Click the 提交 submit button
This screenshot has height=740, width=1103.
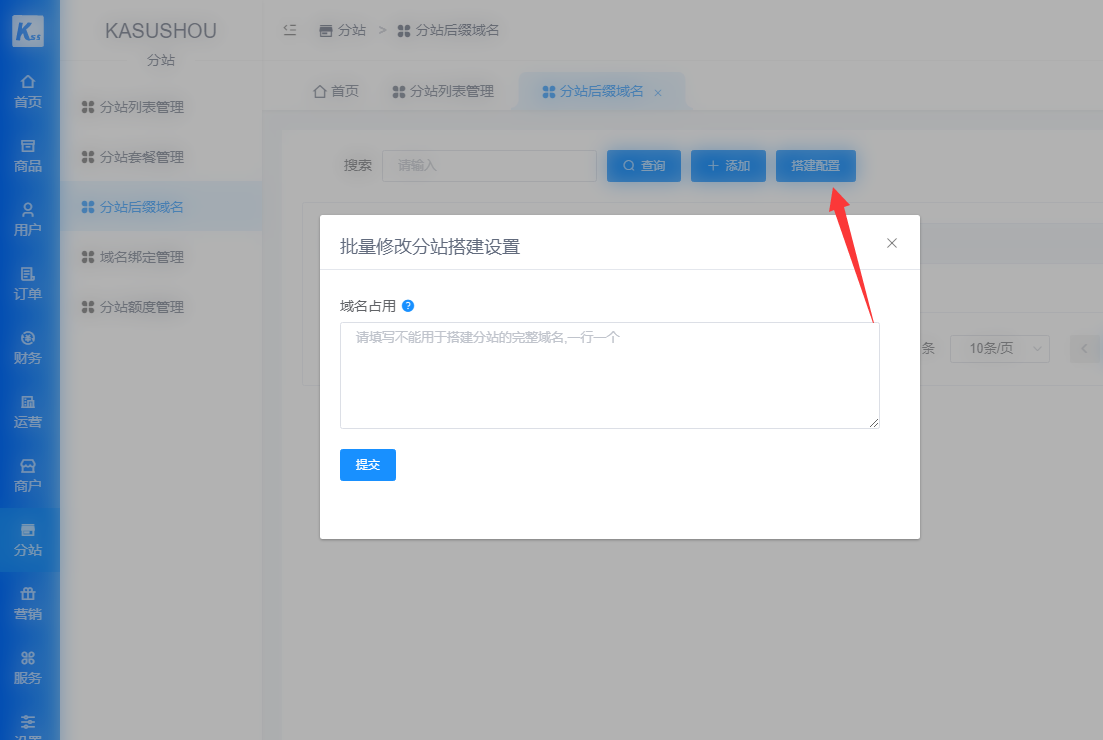tap(368, 465)
